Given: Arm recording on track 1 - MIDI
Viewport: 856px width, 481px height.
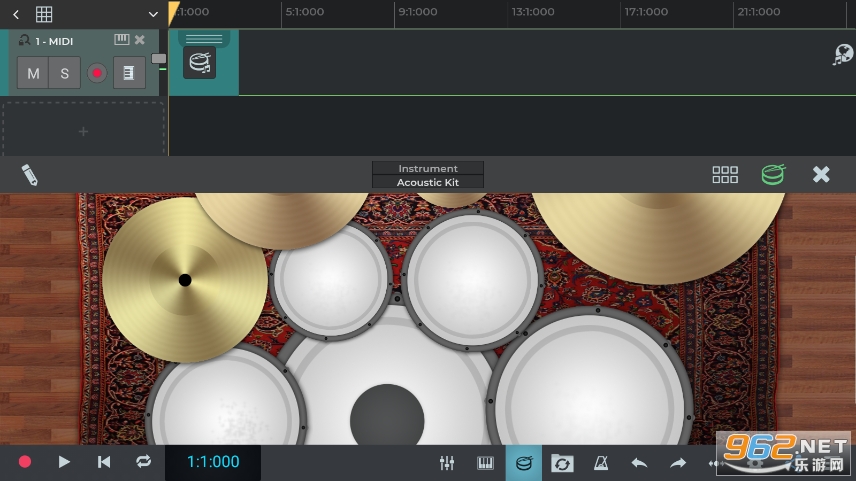Looking at the screenshot, I should coord(97,73).
